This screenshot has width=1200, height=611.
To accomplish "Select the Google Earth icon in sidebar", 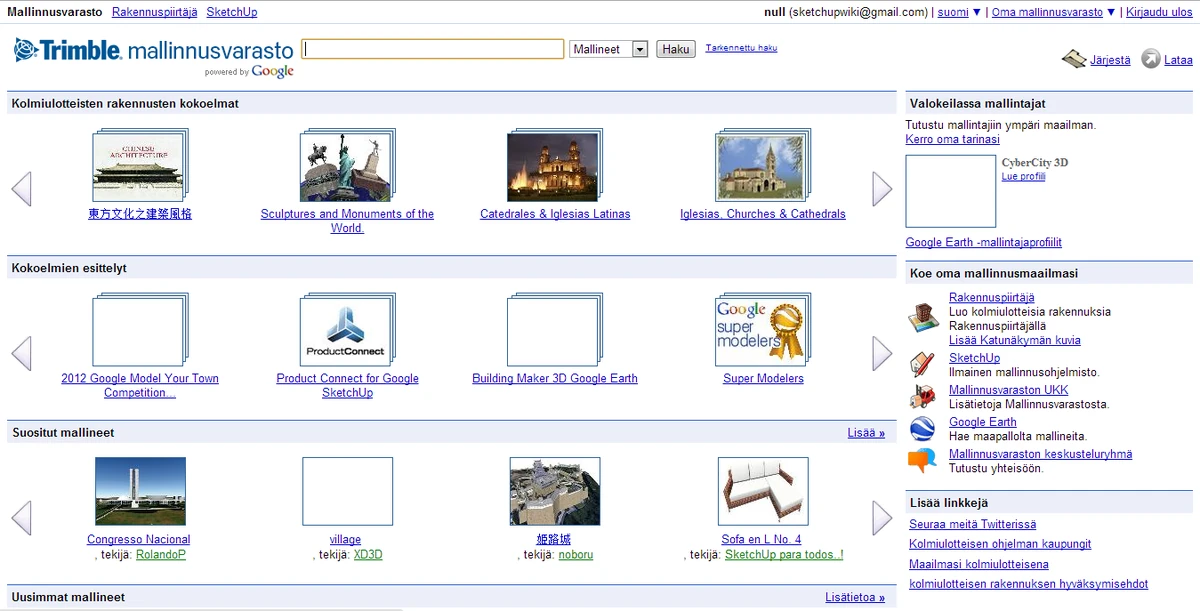I will pyautogui.click(x=922, y=426).
